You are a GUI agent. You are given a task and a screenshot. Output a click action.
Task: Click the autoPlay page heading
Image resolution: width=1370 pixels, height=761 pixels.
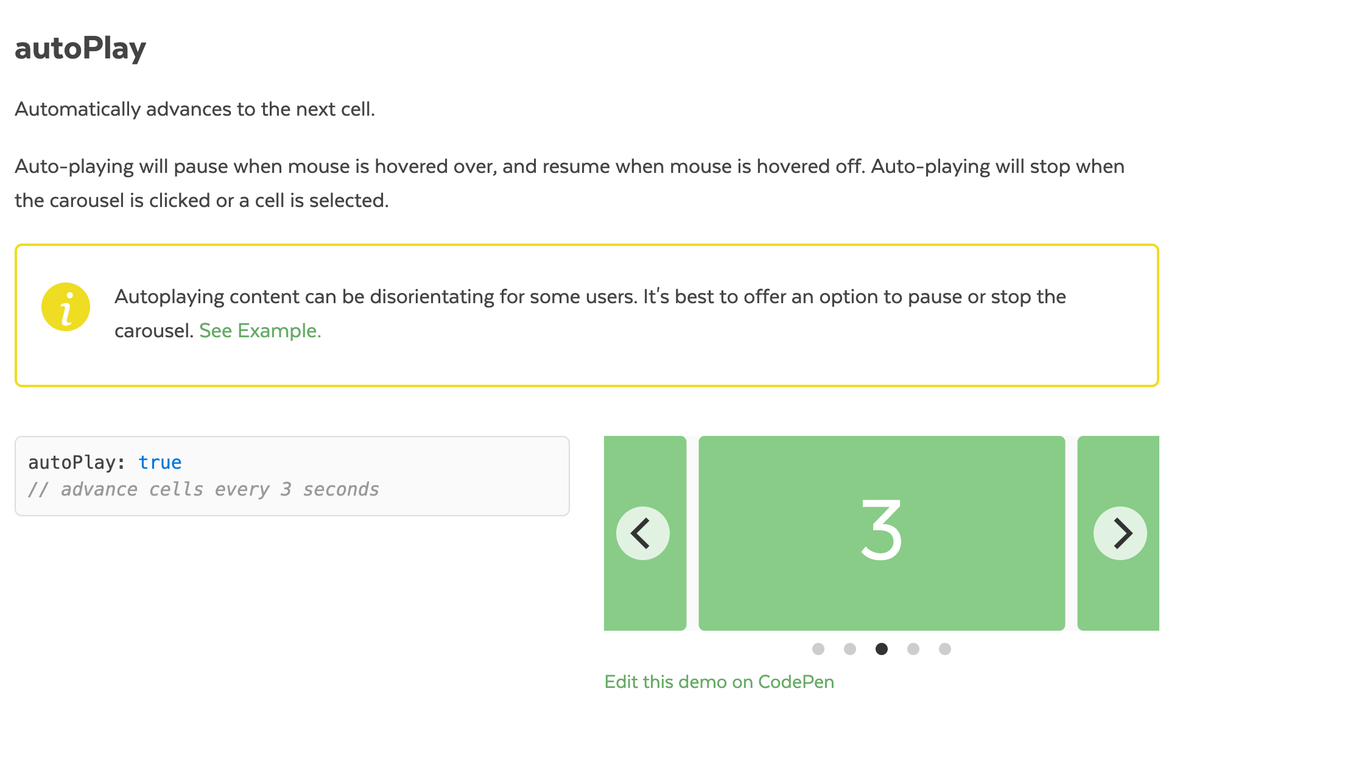[80, 47]
